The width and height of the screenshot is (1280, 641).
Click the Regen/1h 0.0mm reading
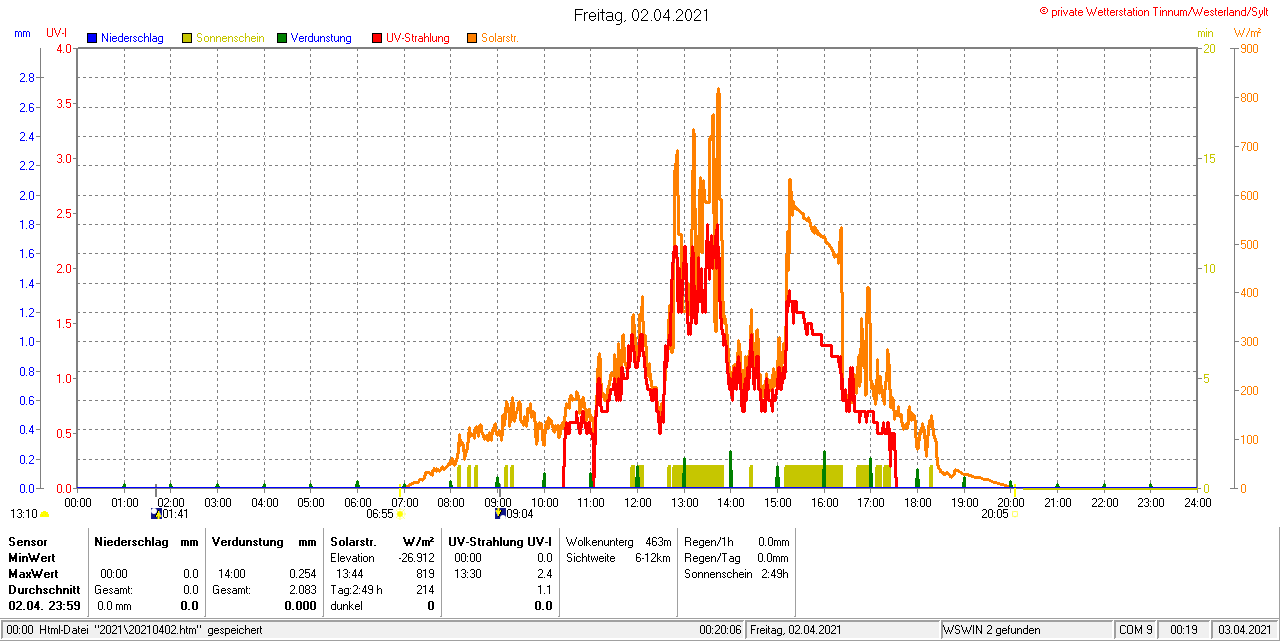736,541
